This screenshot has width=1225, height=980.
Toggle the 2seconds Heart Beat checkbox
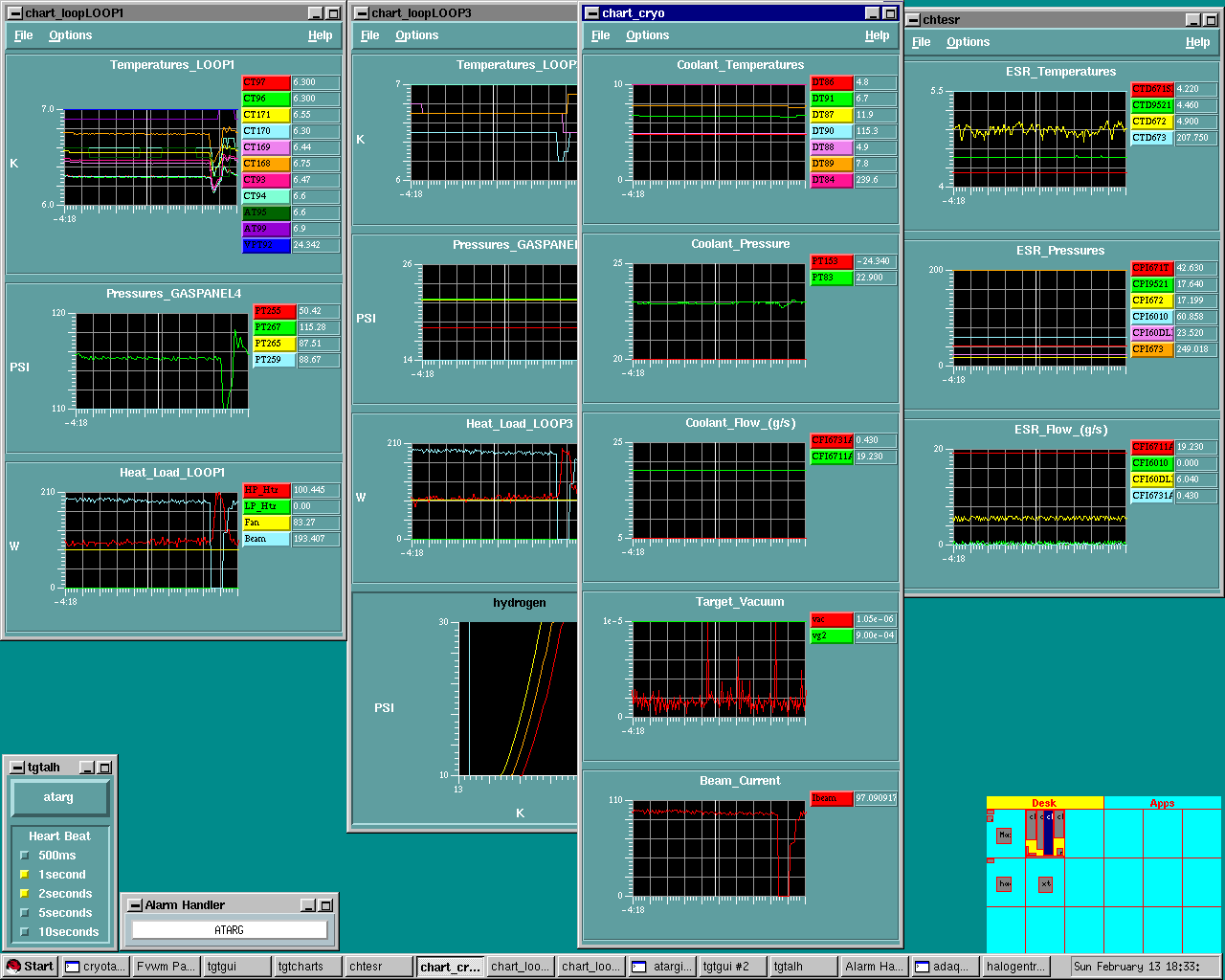[x=25, y=894]
